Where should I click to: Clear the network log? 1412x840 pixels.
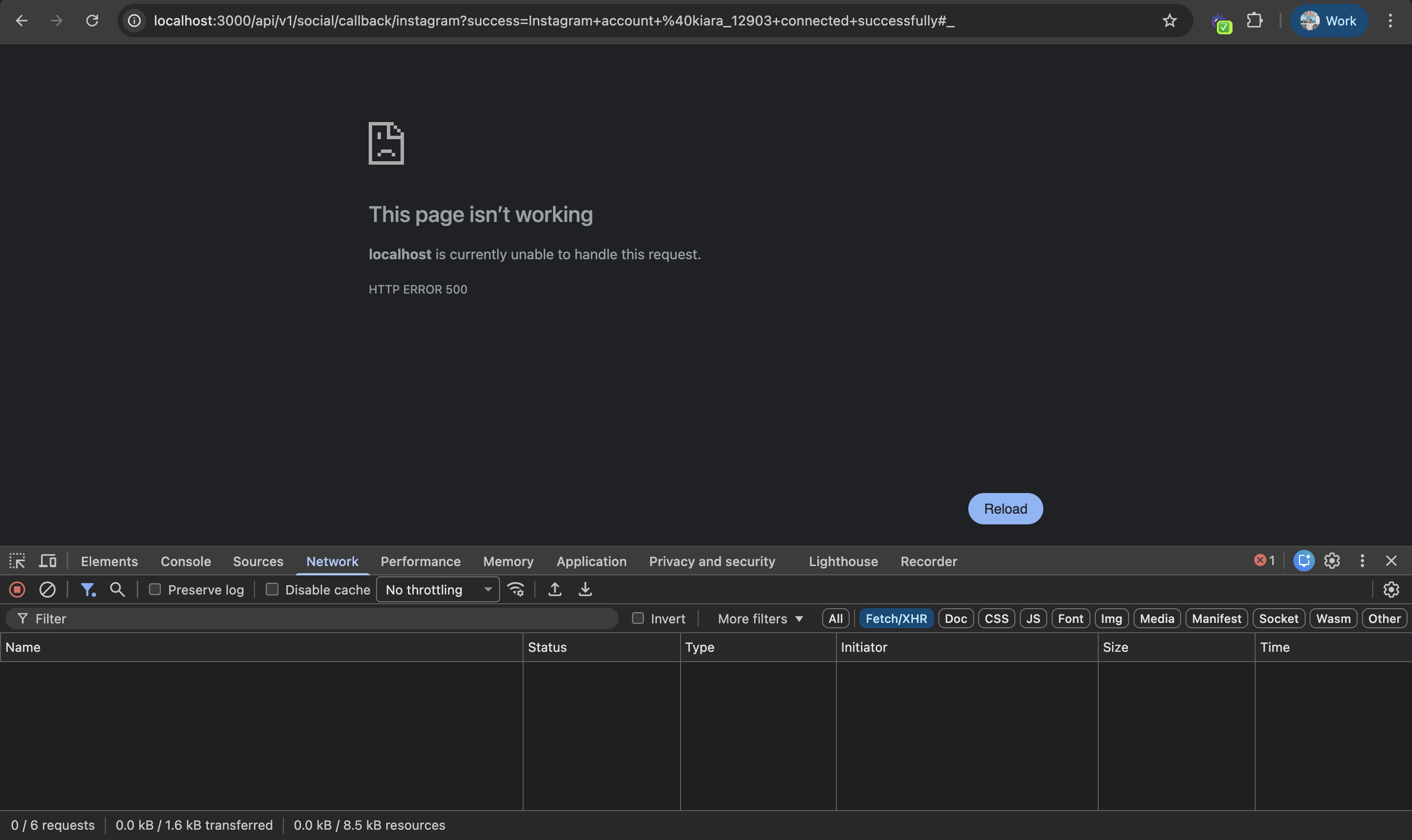[47, 589]
